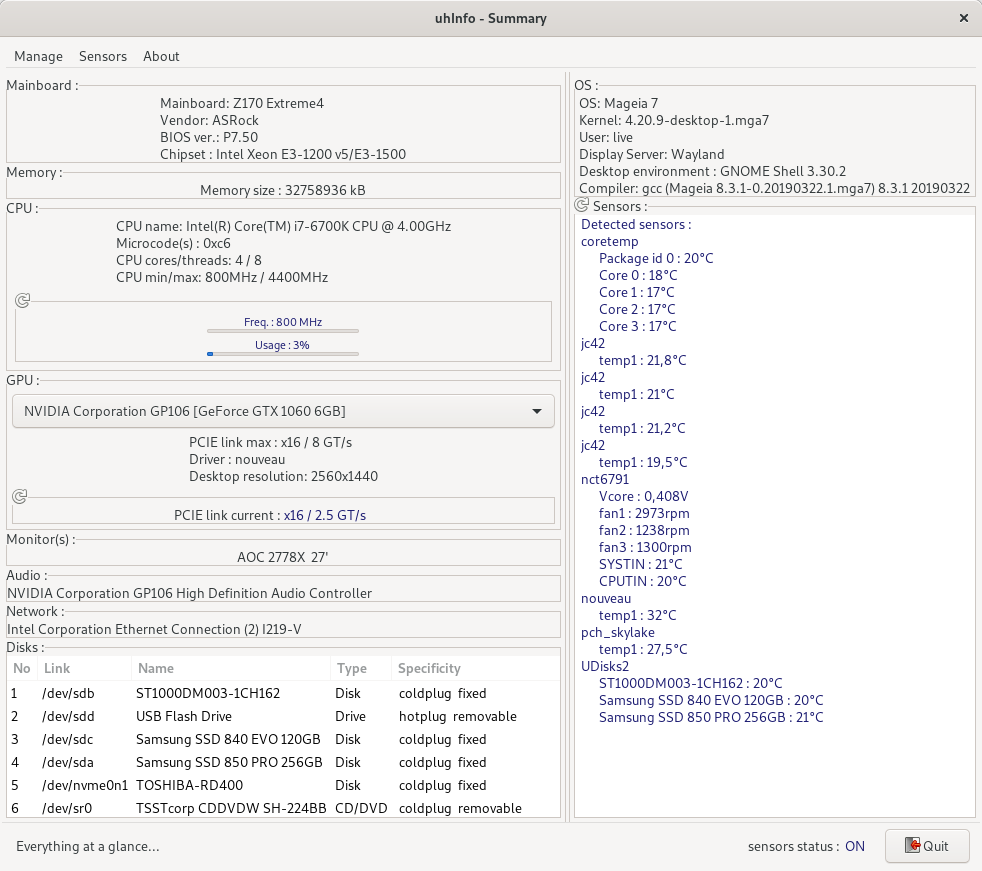The width and height of the screenshot is (982, 871).
Task: Click 'temp1 : 21,8°C' jc42 reading
Action: pyautogui.click(x=643, y=360)
